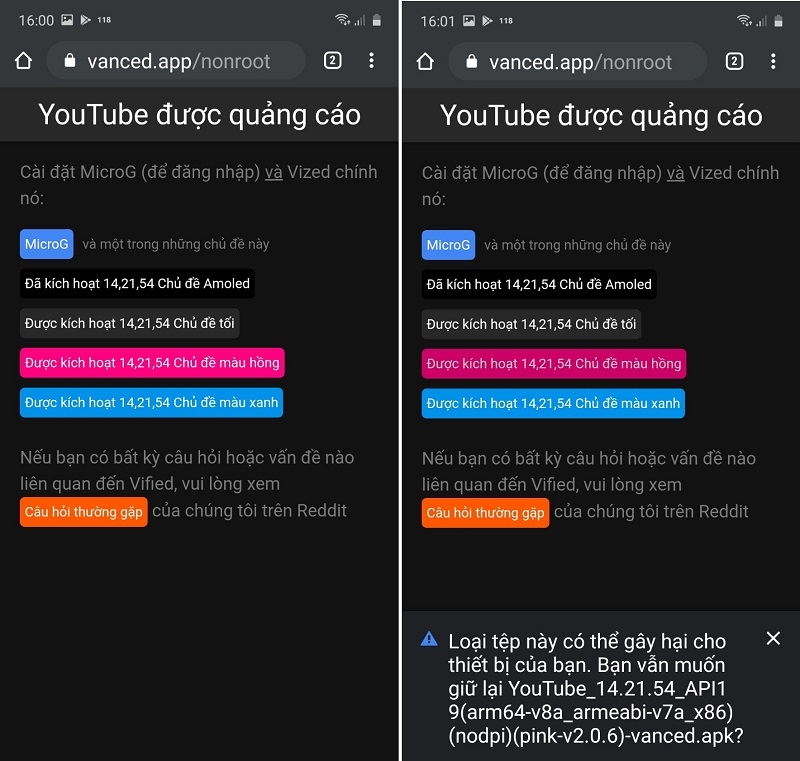Tap the 16:00 clock in left status bar
The height and width of the screenshot is (761, 800).
[x=36, y=20]
